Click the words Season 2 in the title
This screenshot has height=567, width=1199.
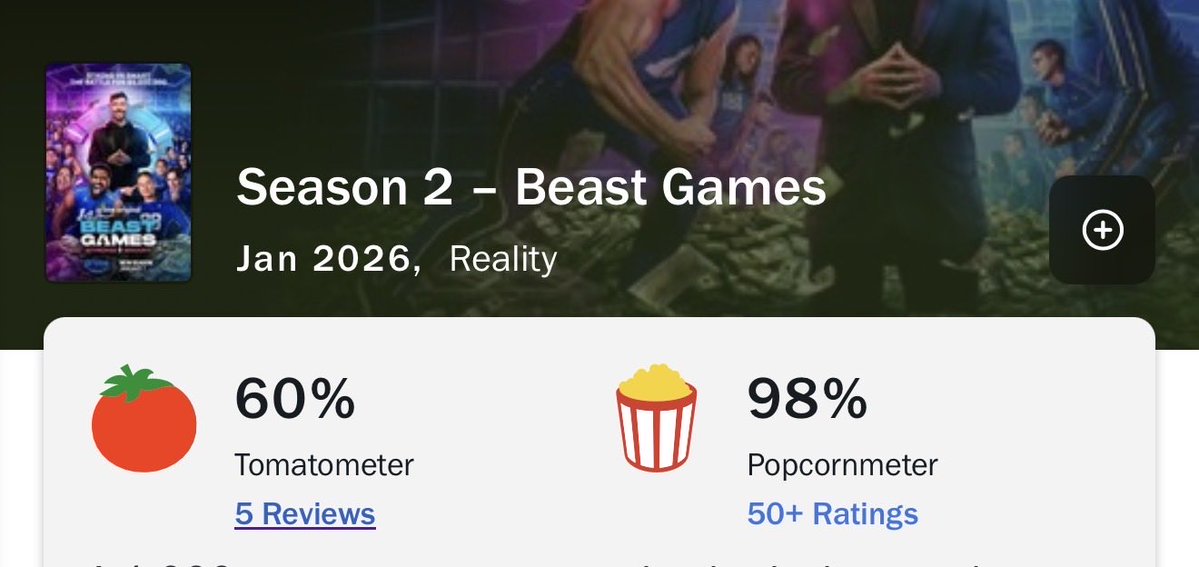pos(344,188)
